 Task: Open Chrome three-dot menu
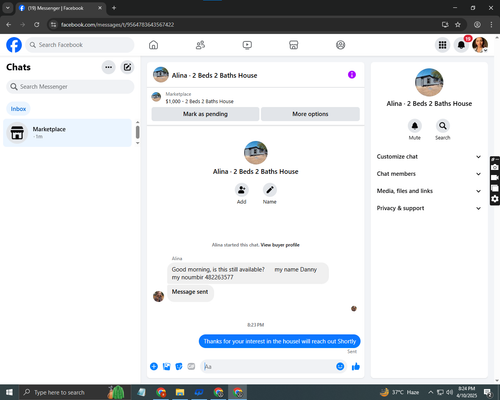click(491, 25)
